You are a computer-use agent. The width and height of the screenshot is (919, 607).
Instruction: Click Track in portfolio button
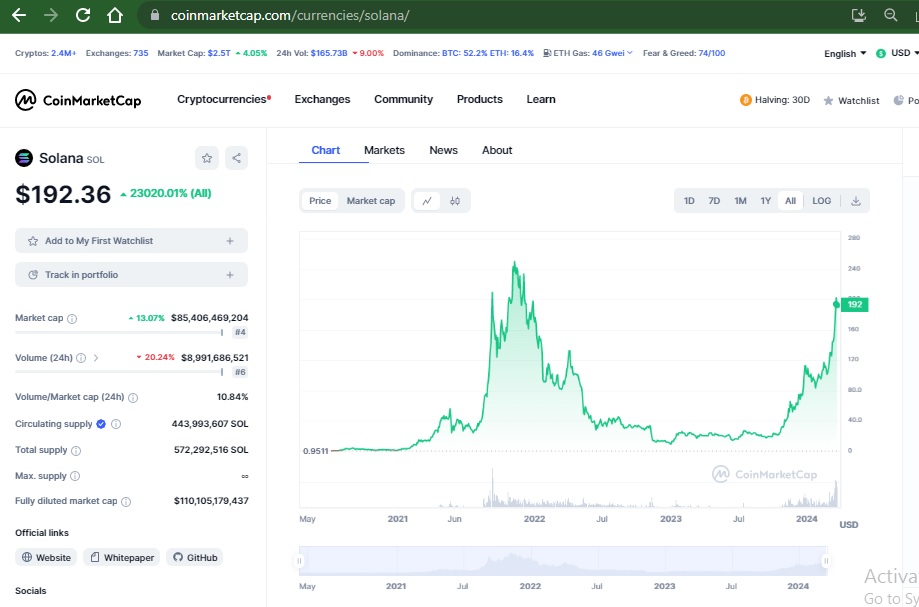[131, 275]
